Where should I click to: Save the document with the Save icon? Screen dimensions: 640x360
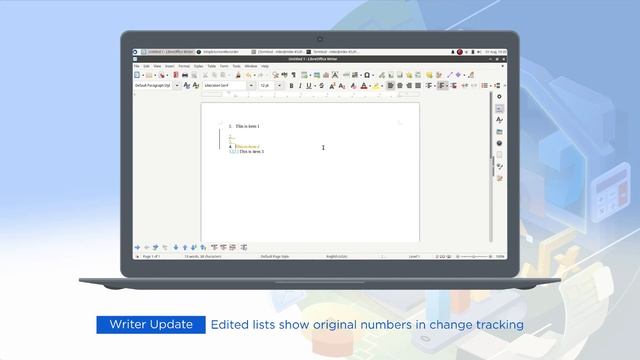[x=162, y=75]
